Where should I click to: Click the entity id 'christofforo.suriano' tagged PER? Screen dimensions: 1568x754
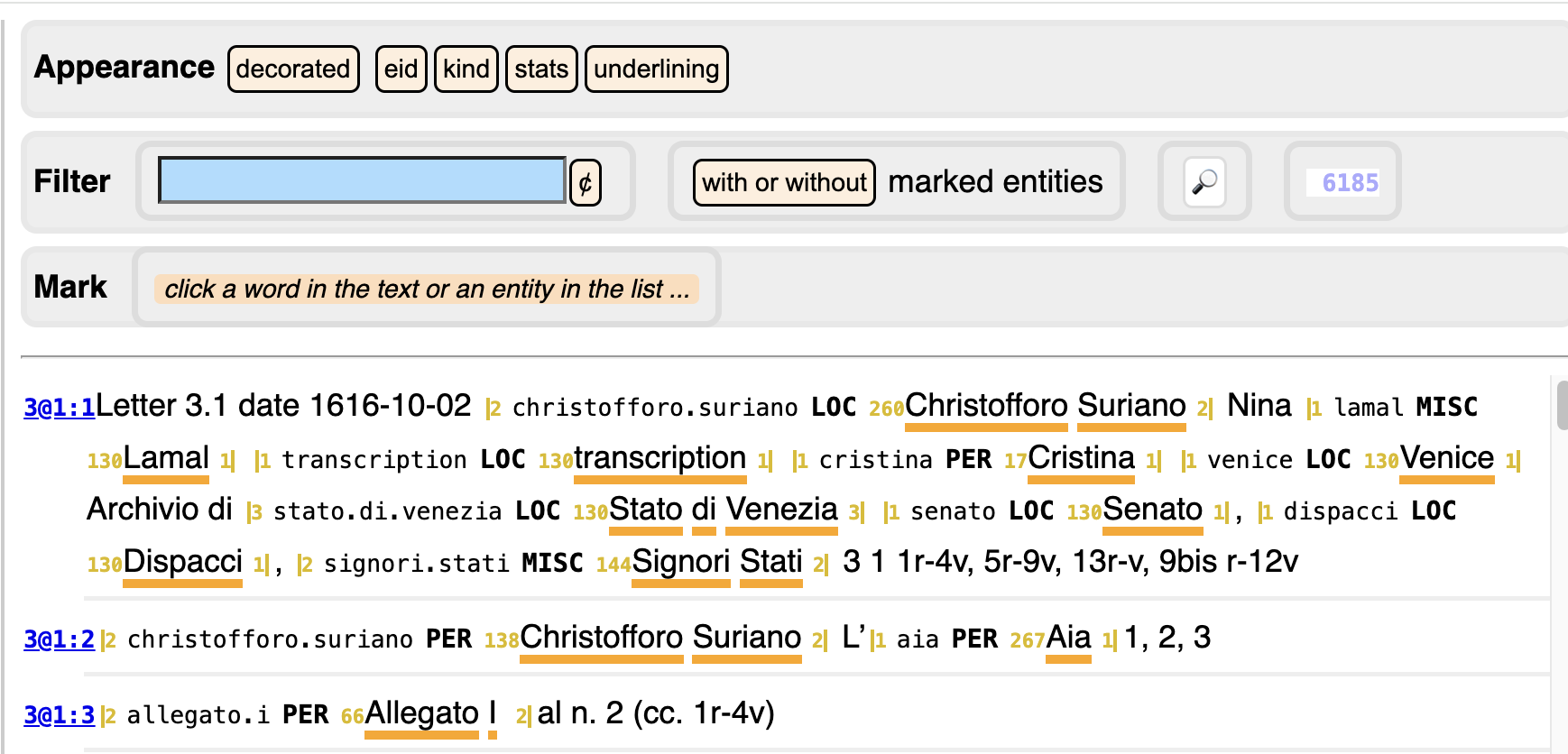tap(270, 640)
